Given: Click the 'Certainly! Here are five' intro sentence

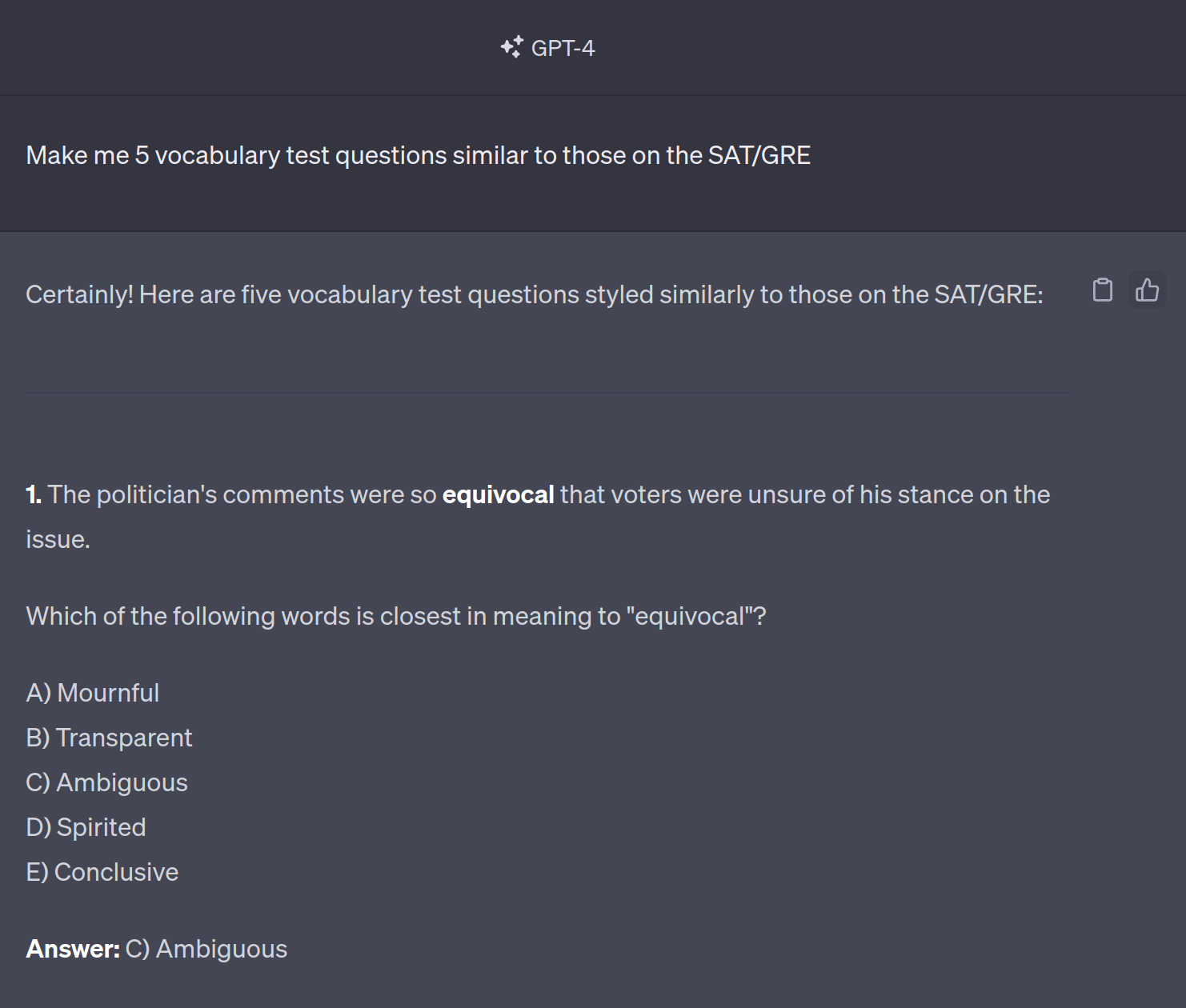Looking at the screenshot, I should point(535,294).
